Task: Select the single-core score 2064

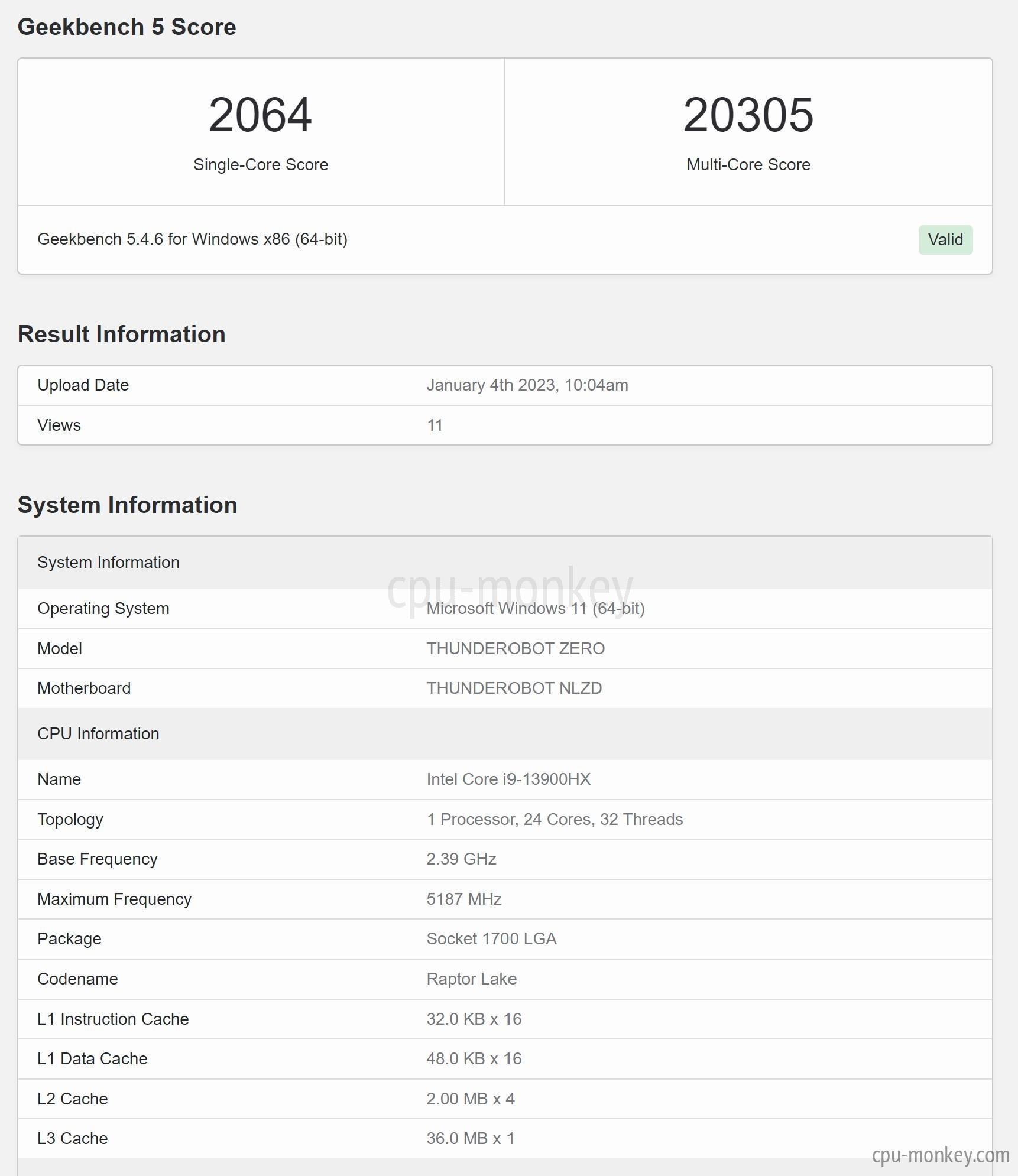Action: click(260, 115)
